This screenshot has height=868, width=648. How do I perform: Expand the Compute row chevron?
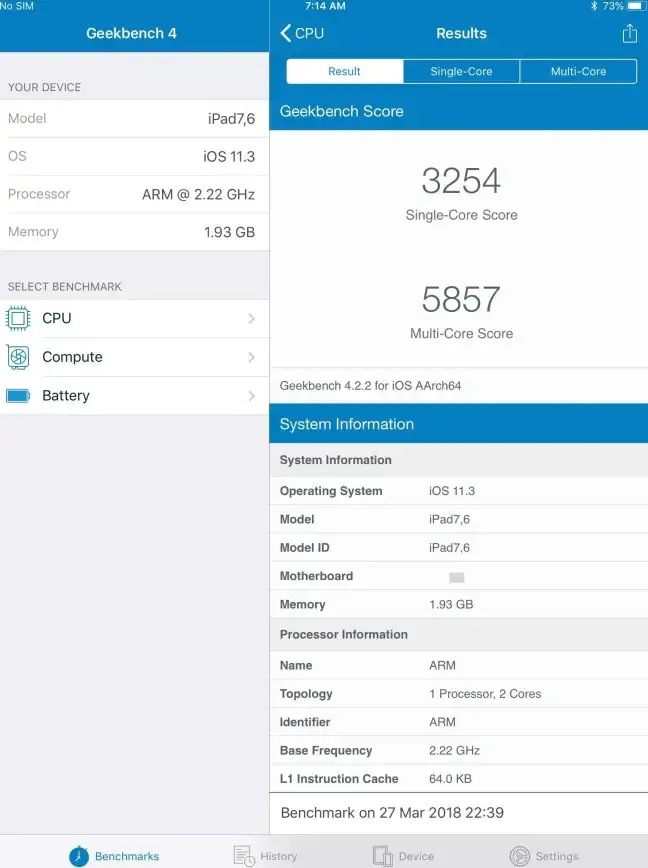point(251,357)
